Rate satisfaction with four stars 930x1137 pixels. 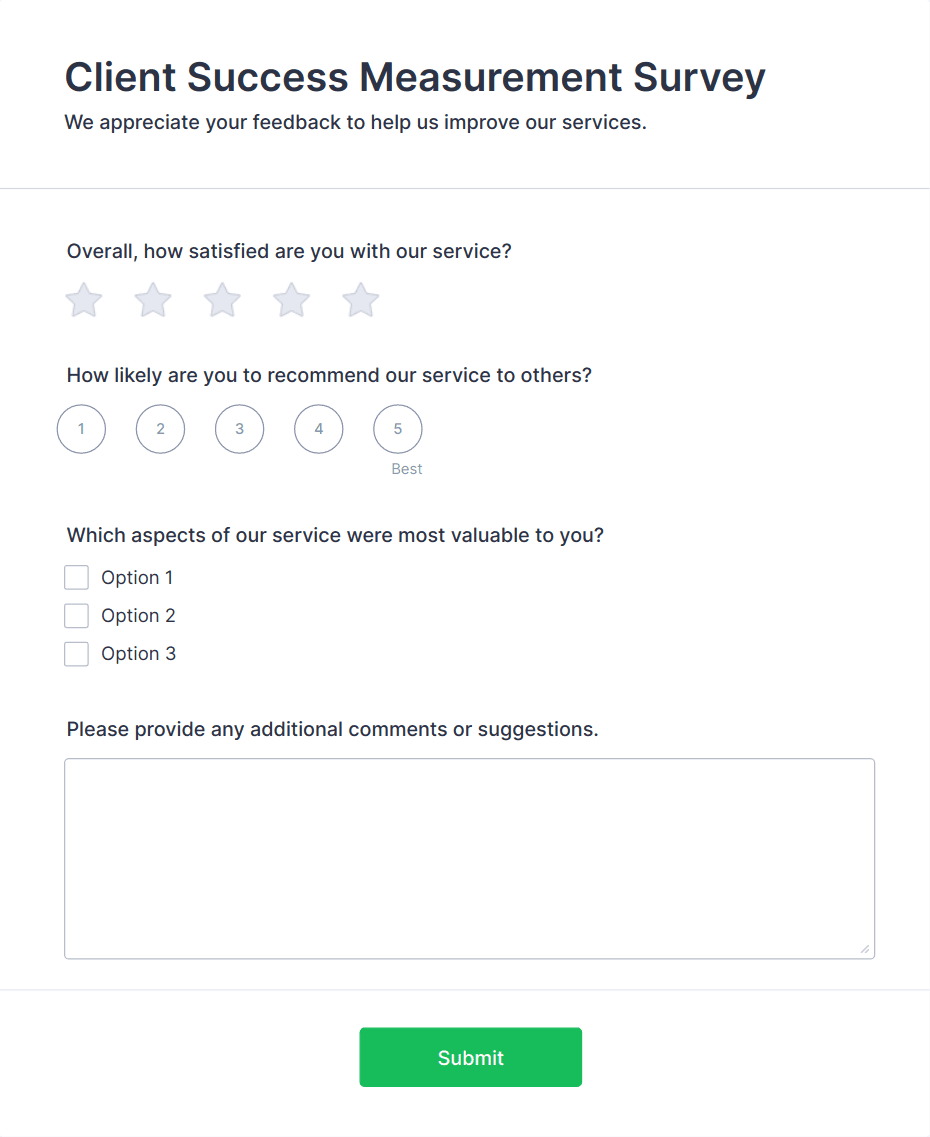pos(290,300)
